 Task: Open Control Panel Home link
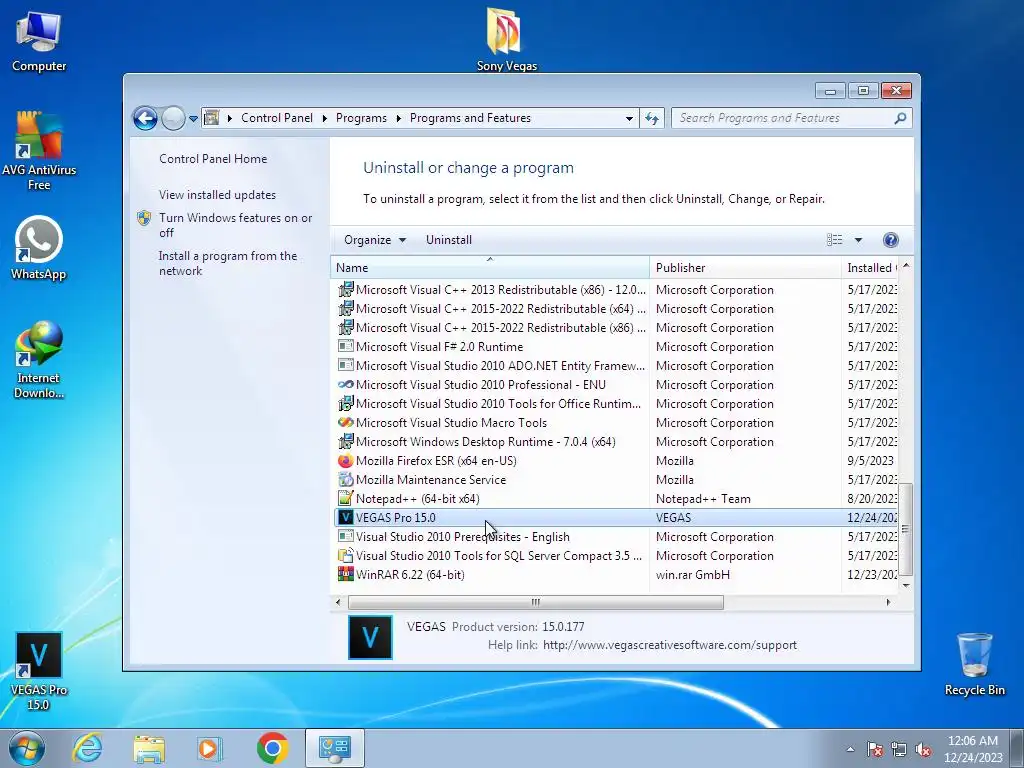(213, 159)
